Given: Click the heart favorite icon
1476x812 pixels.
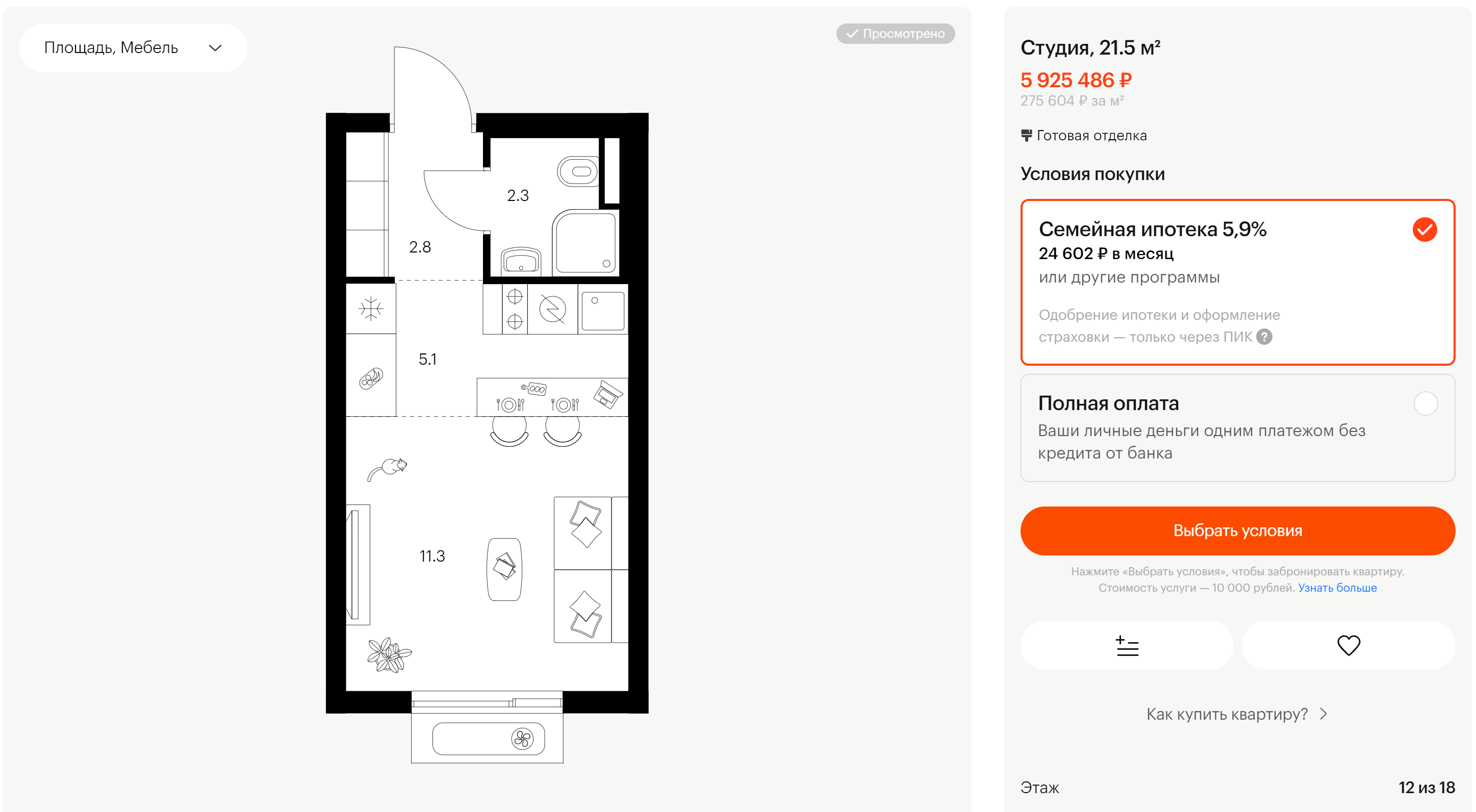Looking at the screenshot, I should pos(1348,646).
